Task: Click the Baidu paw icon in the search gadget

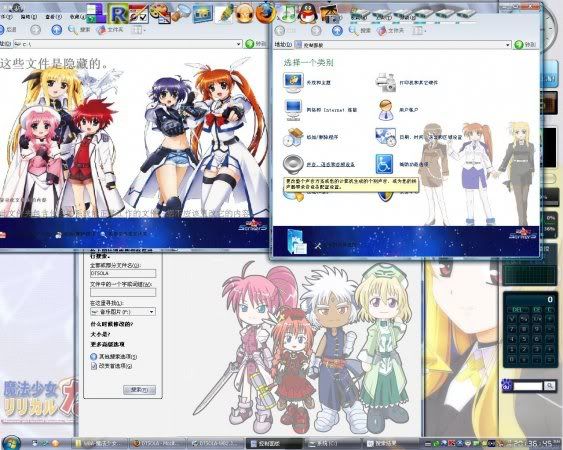Action: pyautogui.click(x=506, y=386)
